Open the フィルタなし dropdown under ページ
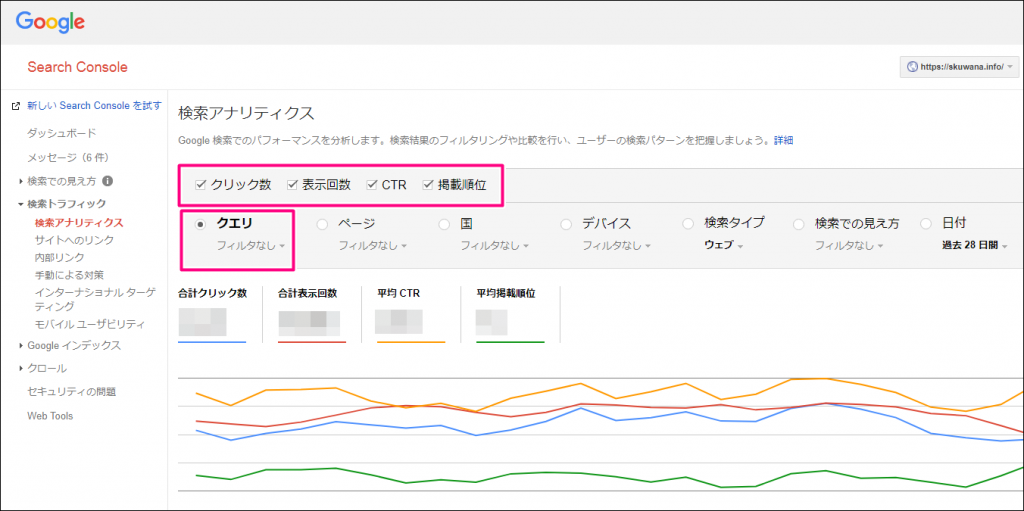The width and height of the screenshot is (1024, 511). (372, 246)
